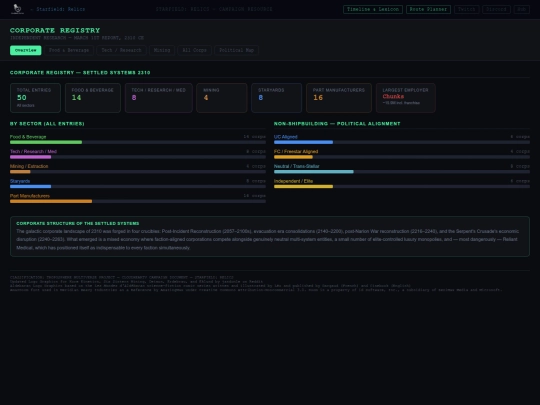Viewport: 540px width, 405px height.
Task: Switch to the Tech / Research tab
Action: pos(121,50)
